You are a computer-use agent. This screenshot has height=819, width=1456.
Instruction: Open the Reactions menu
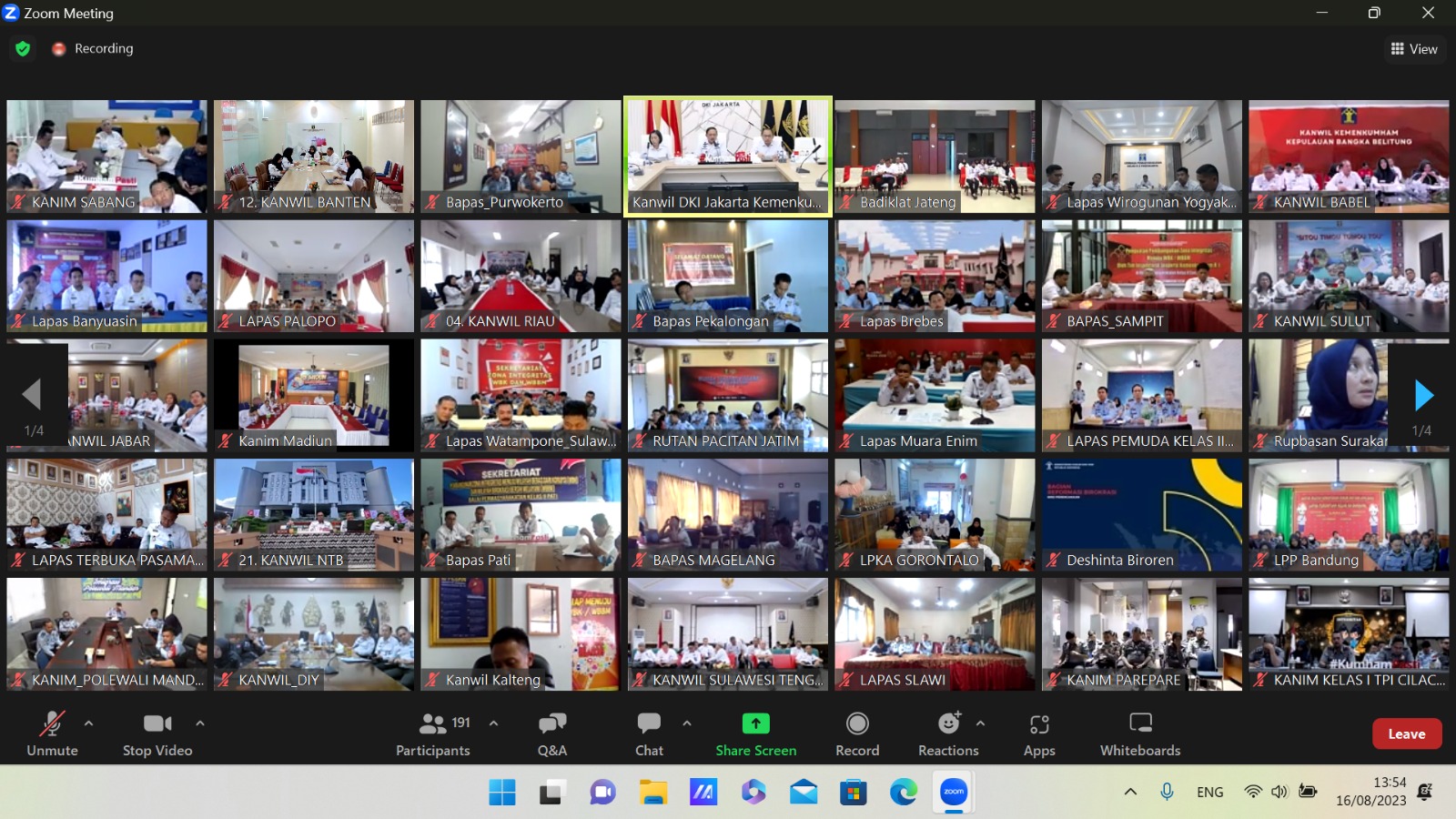[948, 733]
